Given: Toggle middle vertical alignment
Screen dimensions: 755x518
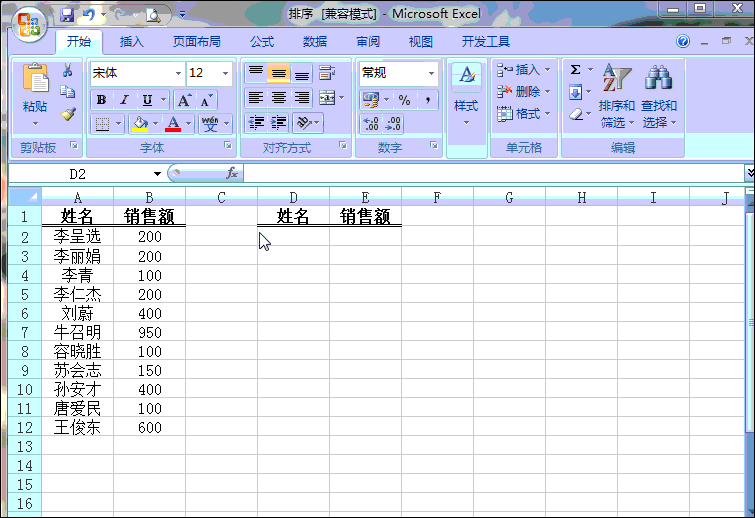Looking at the screenshot, I should click(x=278, y=73).
